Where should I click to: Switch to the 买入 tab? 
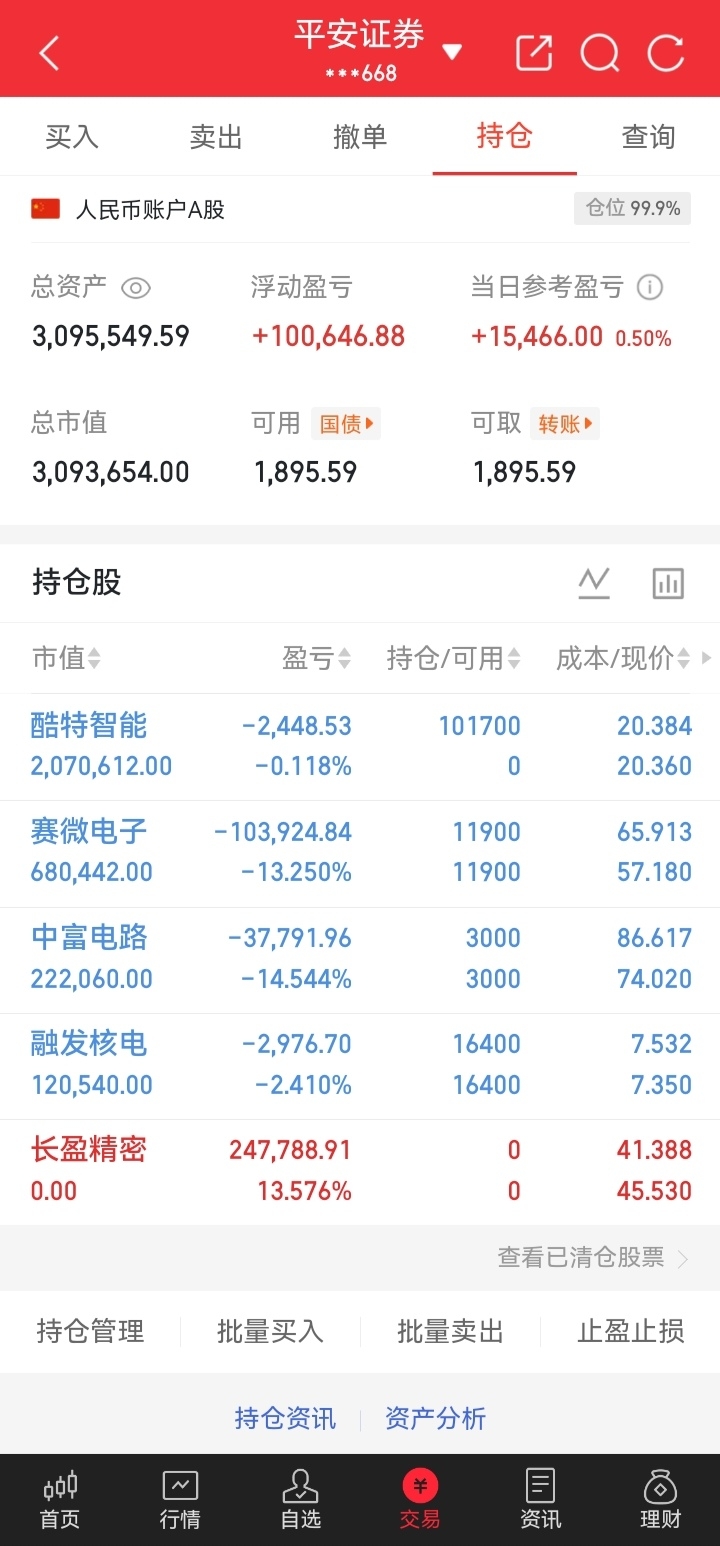tap(72, 137)
